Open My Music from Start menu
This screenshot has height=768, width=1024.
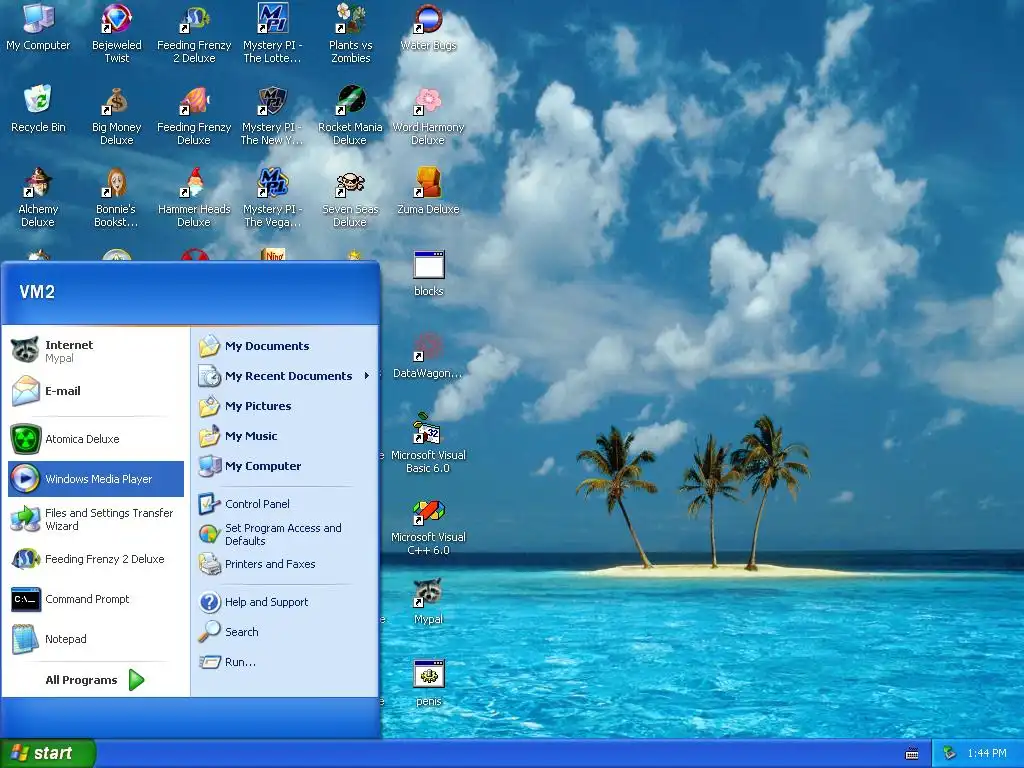[x=285, y=436]
